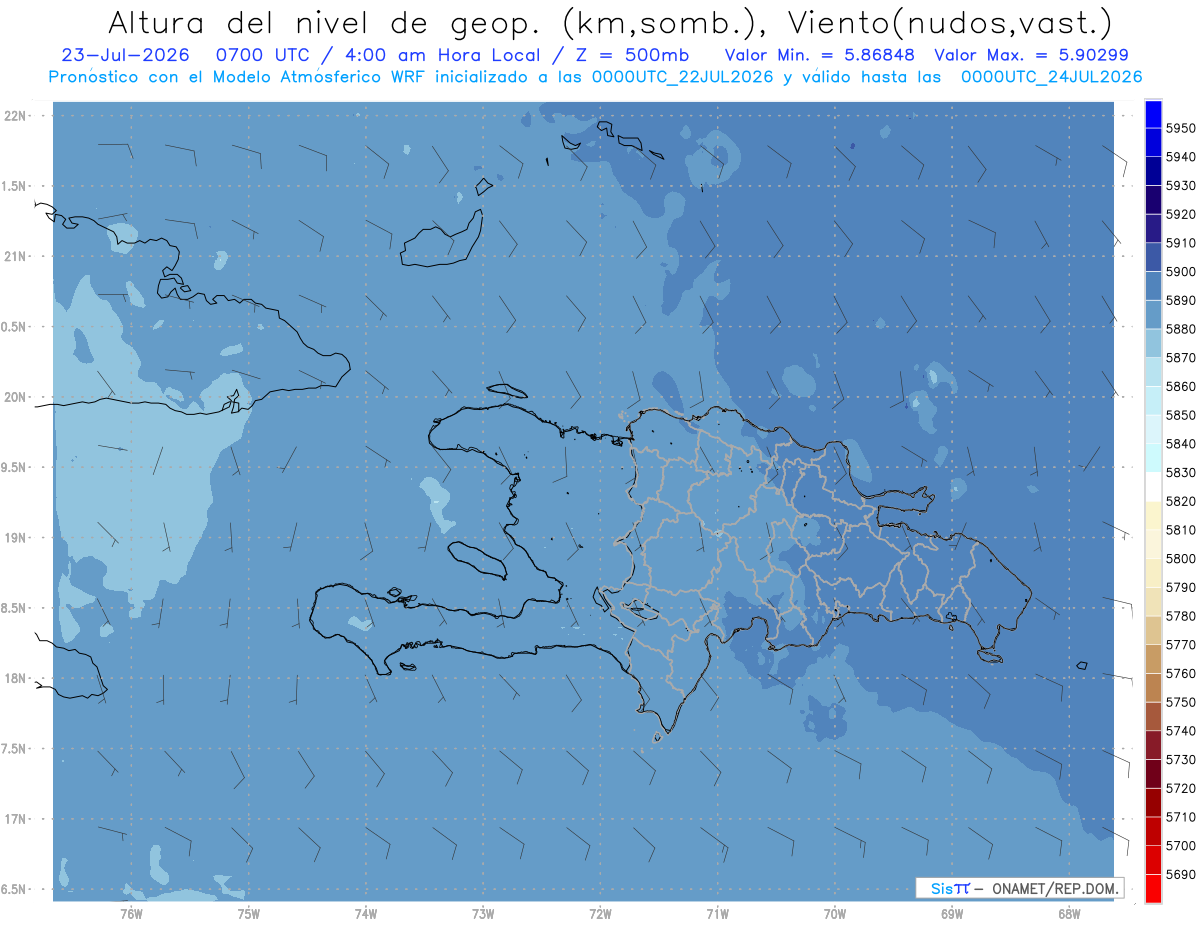Screen dimensions: 1200x927
Task: Click the '75W' longitude axis label
Action: click(248, 913)
